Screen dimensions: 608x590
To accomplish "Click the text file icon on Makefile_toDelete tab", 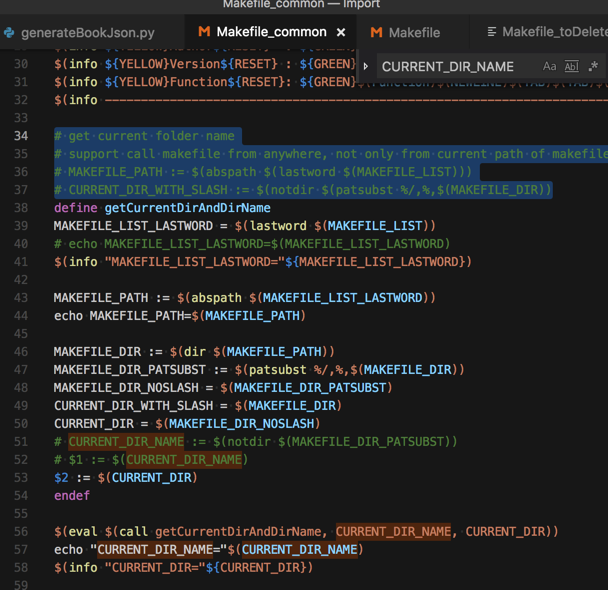I will [x=492, y=32].
